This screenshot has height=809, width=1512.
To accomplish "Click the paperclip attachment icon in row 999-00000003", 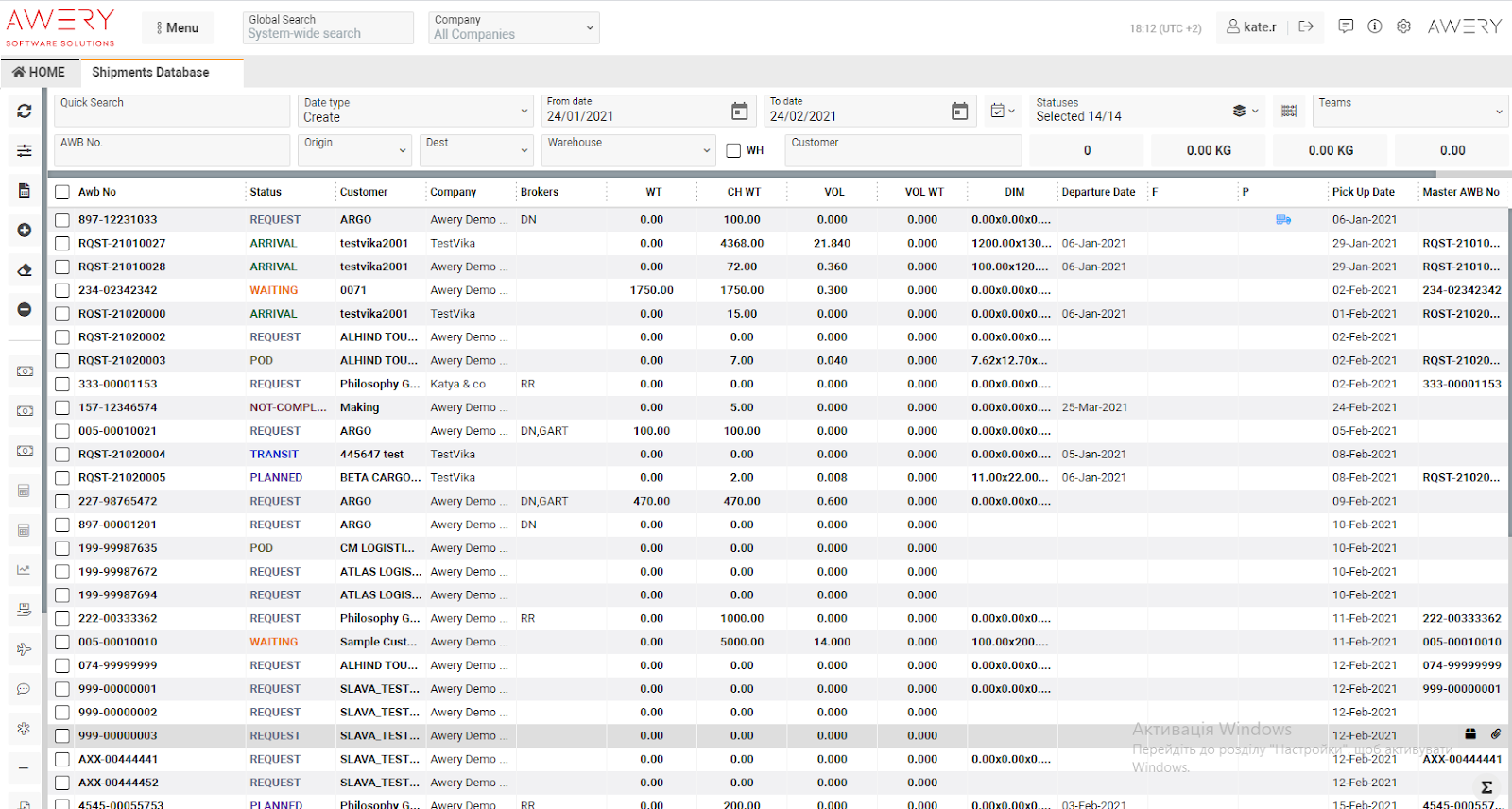I will (1496, 733).
